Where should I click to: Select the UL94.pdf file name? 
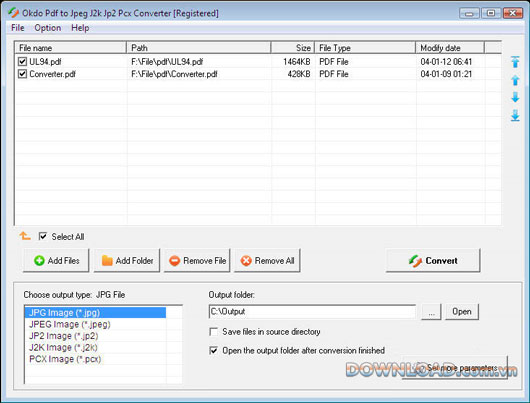point(45,62)
